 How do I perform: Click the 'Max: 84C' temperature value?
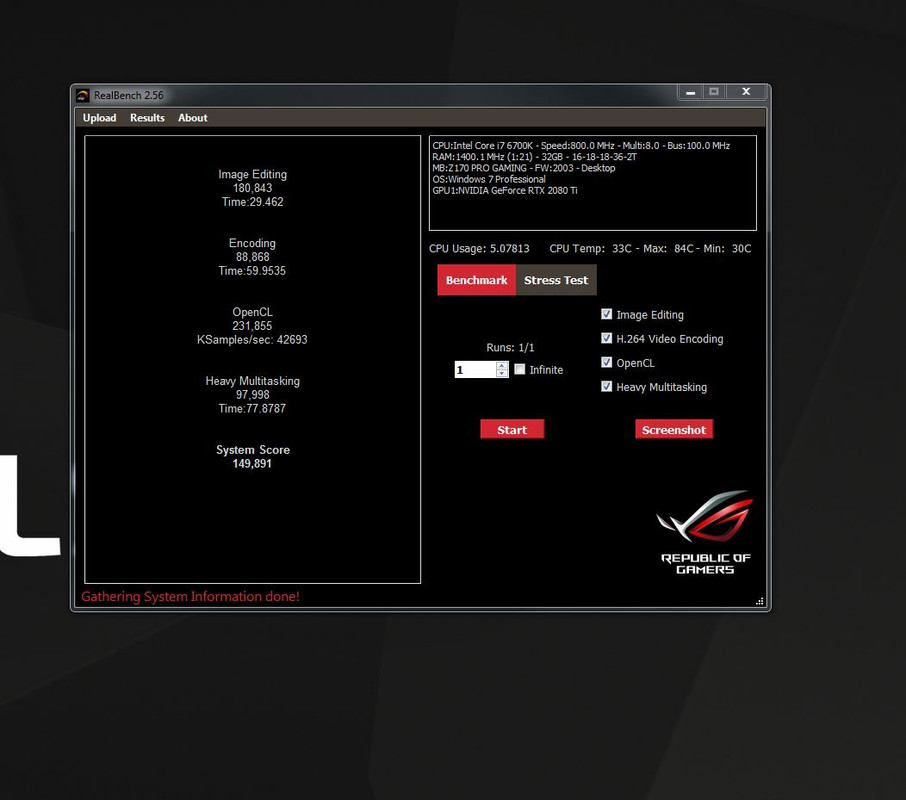tap(668, 249)
